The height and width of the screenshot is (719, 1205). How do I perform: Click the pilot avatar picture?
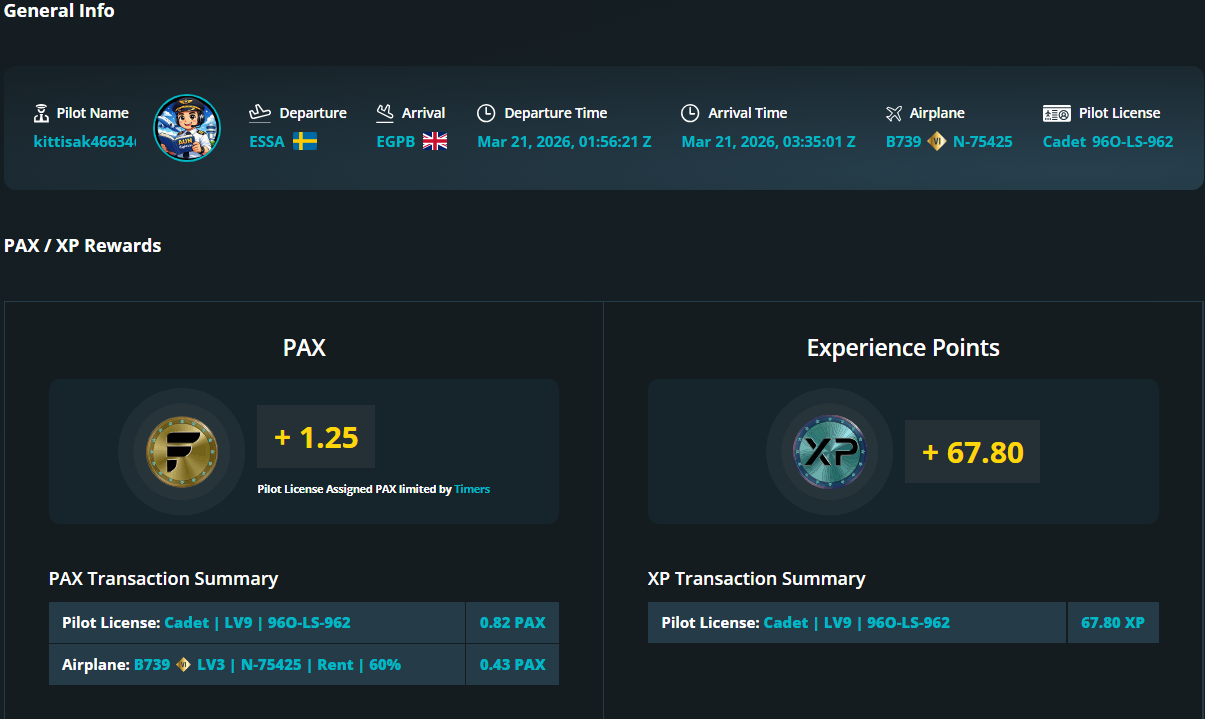click(186, 128)
